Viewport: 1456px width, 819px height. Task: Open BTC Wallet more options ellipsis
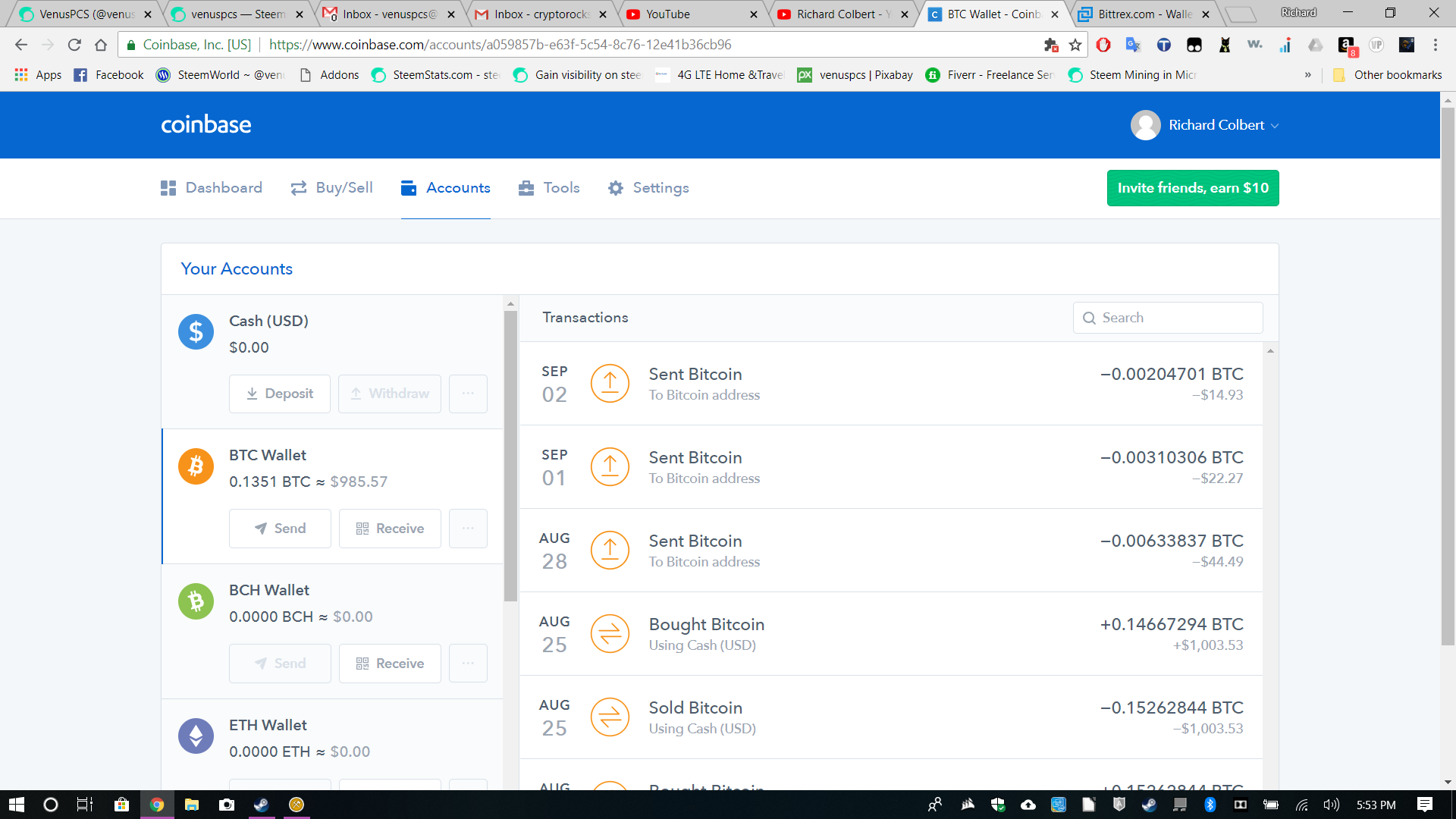tap(468, 529)
